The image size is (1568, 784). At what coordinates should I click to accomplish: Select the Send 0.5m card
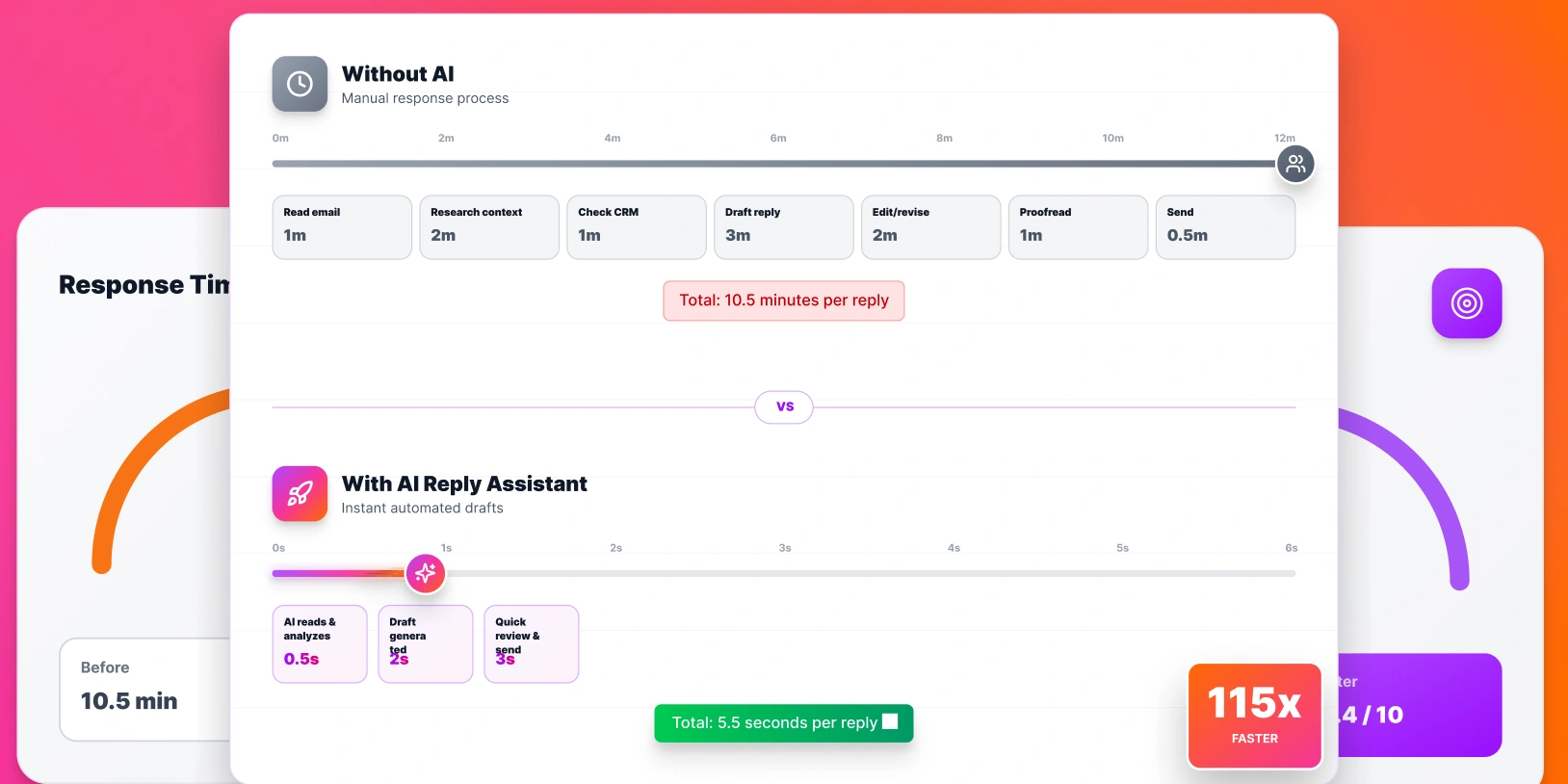[x=1225, y=227]
